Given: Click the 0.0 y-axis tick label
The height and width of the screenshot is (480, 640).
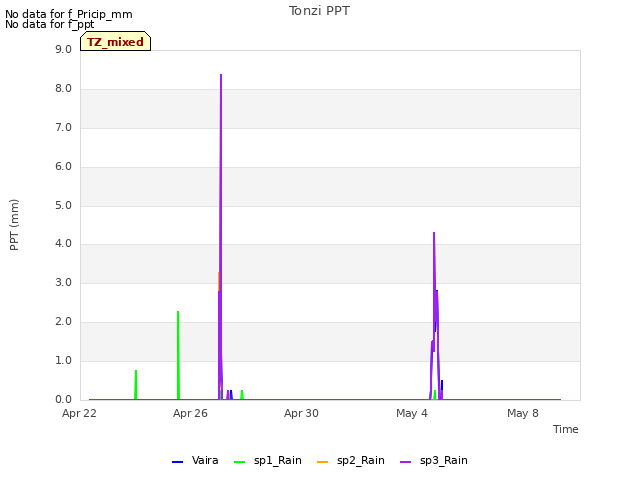Looking at the screenshot, I should 63,400.
